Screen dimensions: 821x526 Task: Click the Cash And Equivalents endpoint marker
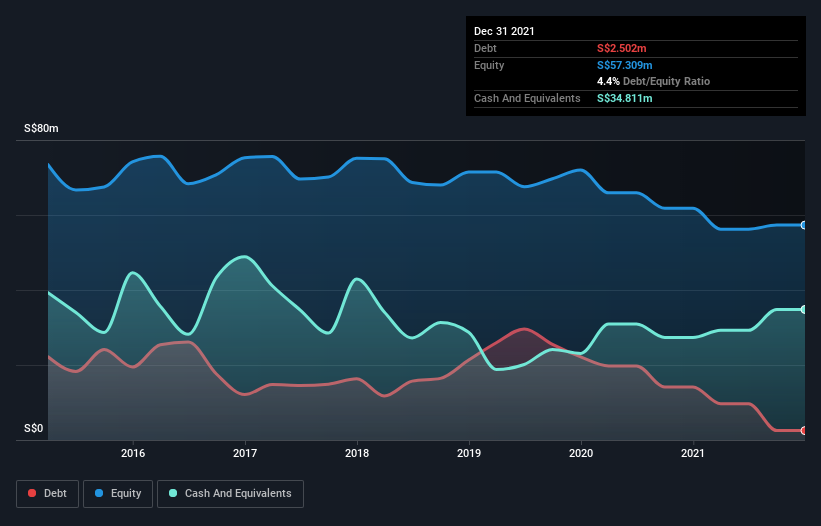tap(804, 310)
